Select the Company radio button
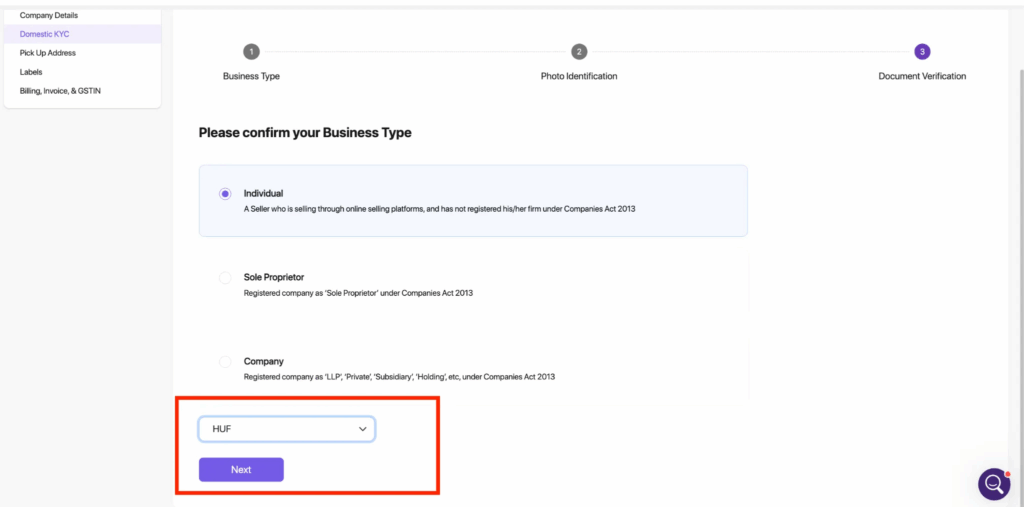Viewport: 1024px width, 507px height. coord(225,362)
